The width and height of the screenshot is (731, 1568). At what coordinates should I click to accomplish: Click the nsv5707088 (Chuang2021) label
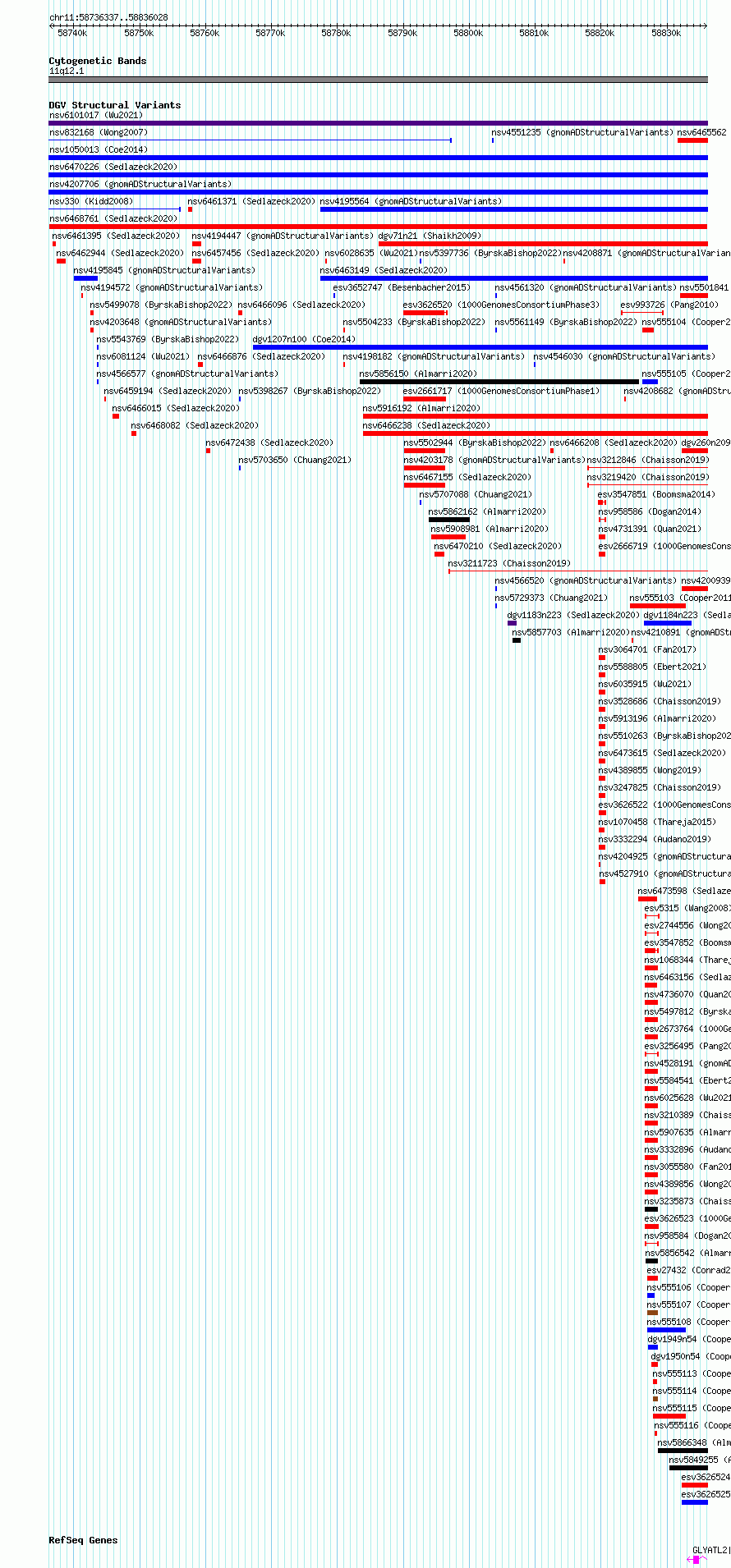(476, 494)
